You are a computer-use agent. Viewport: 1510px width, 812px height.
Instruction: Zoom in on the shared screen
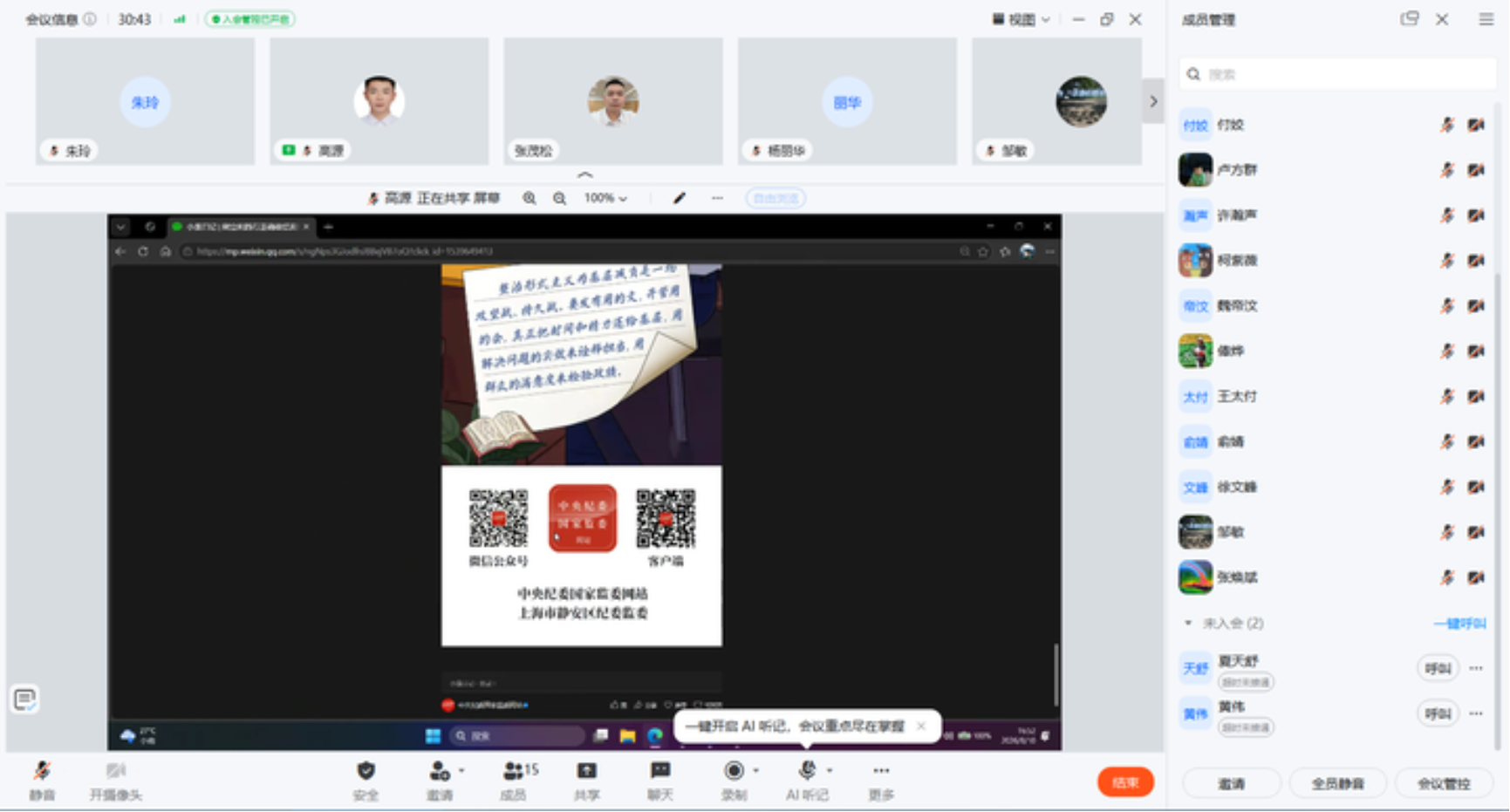point(530,198)
